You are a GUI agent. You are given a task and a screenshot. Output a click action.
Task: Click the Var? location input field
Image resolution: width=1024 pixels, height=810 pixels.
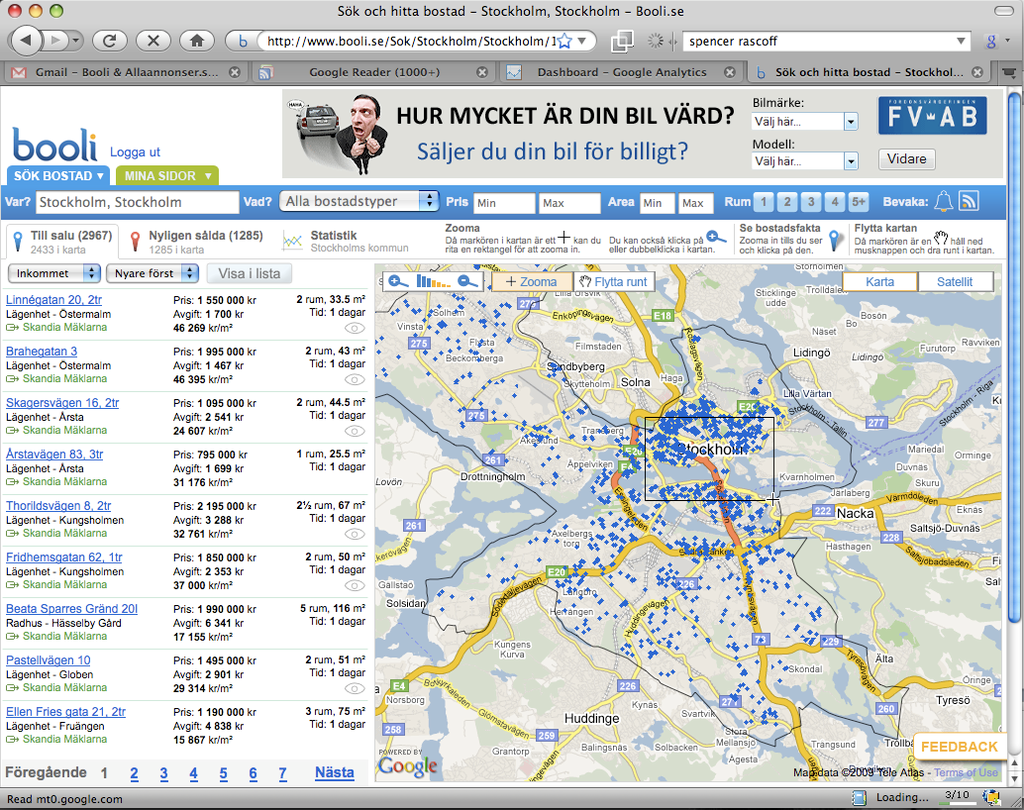137,202
